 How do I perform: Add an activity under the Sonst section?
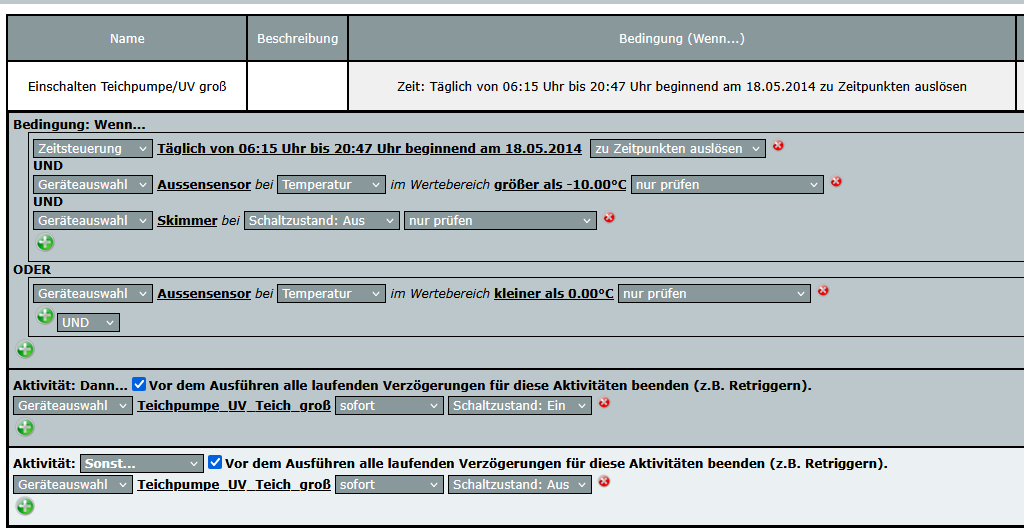point(25,506)
